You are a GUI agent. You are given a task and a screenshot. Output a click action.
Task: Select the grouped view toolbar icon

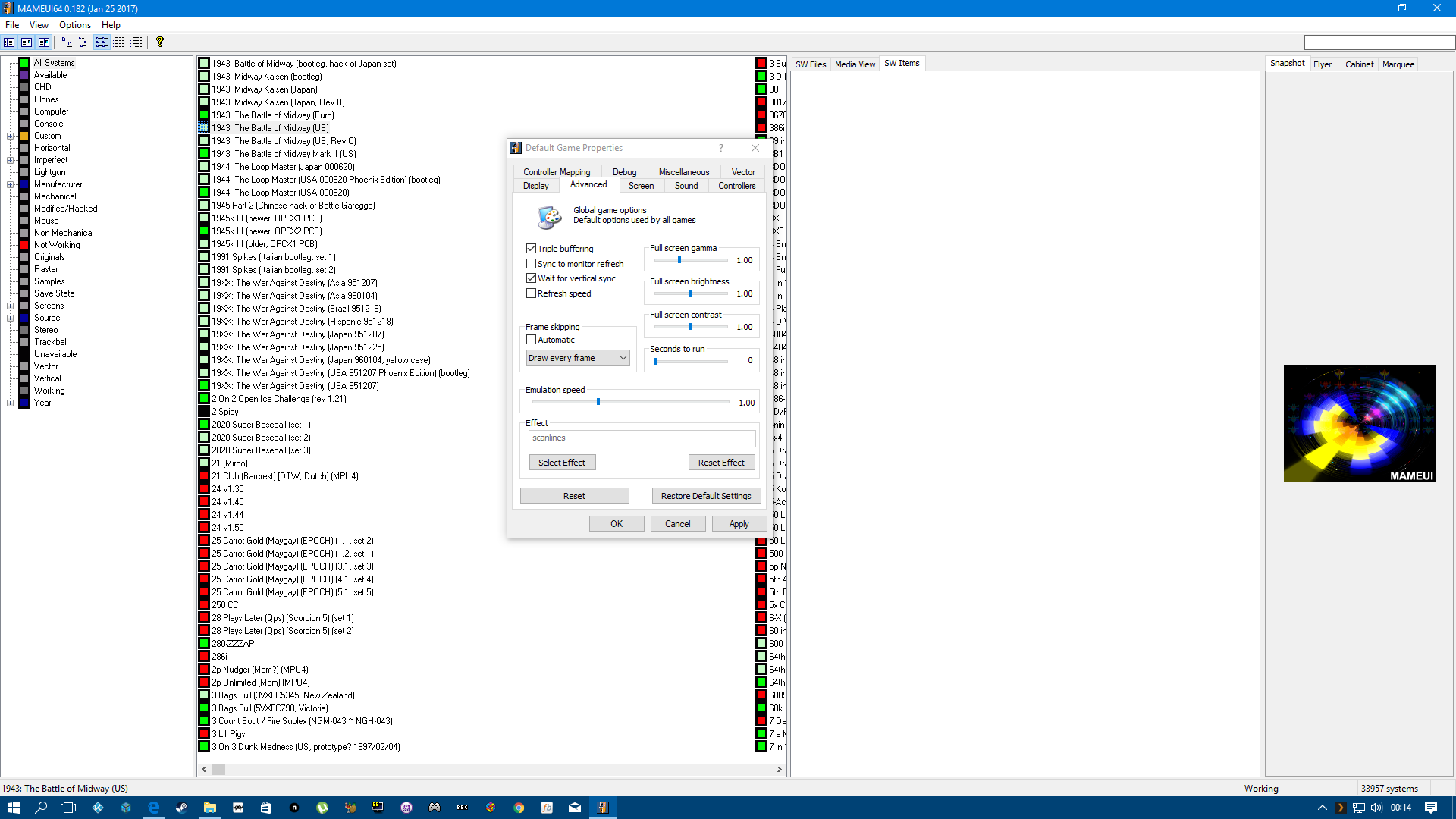click(136, 42)
